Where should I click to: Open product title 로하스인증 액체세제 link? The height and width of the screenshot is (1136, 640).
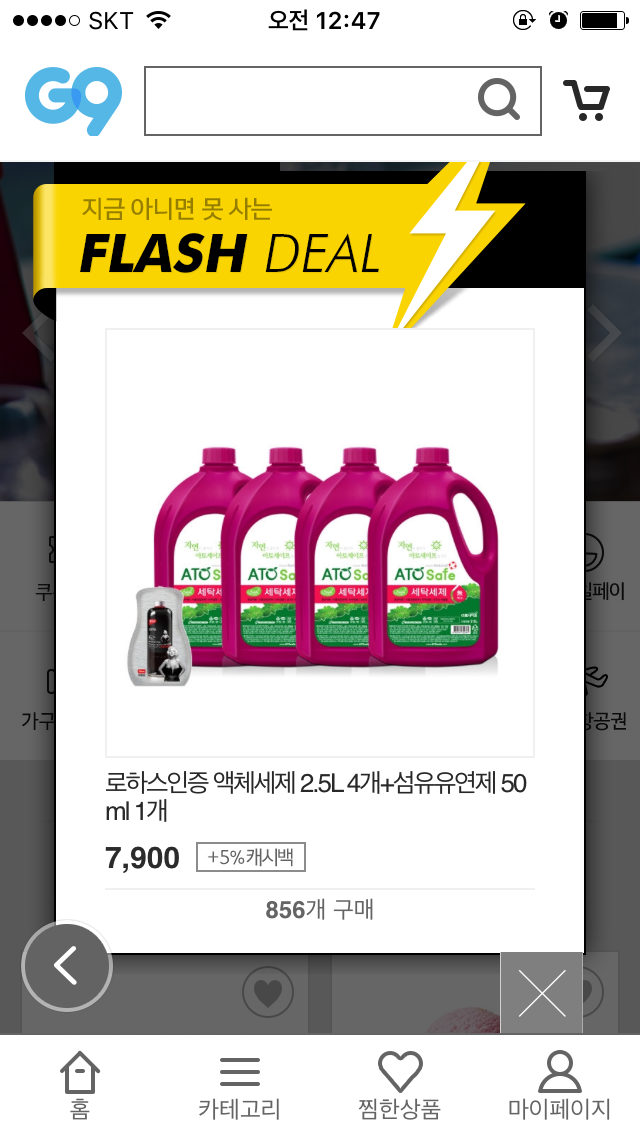pyautogui.click(x=316, y=796)
